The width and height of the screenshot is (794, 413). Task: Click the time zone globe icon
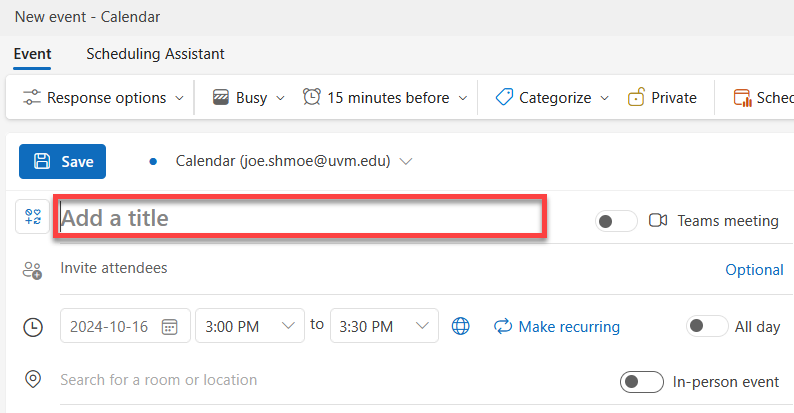pyautogui.click(x=460, y=326)
